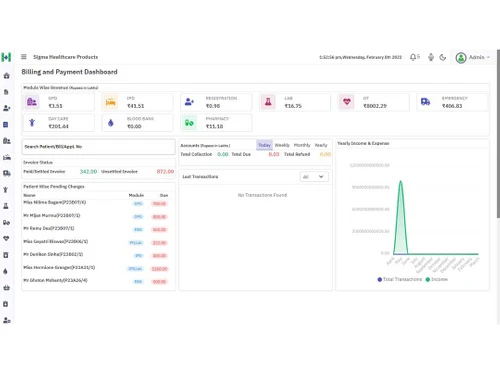Click the green income peak in chart
This screenshot has width=500, height=375.
tap(401, 182)
